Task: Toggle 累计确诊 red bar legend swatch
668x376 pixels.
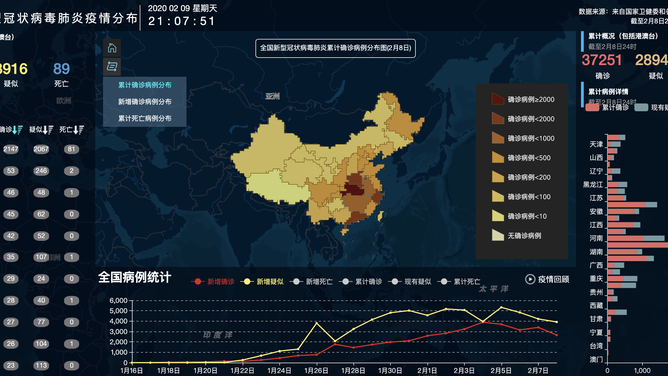Action: pyautogui.click(x=593, y=107)
